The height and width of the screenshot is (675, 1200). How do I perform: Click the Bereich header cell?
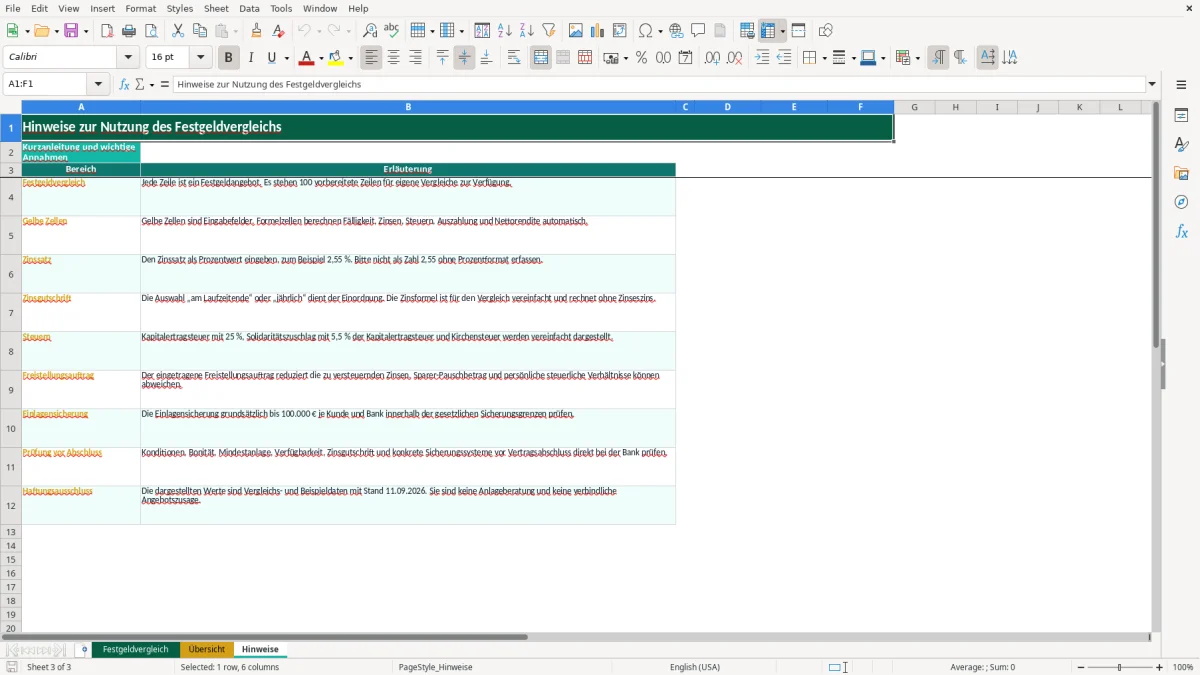pos(81,170)
